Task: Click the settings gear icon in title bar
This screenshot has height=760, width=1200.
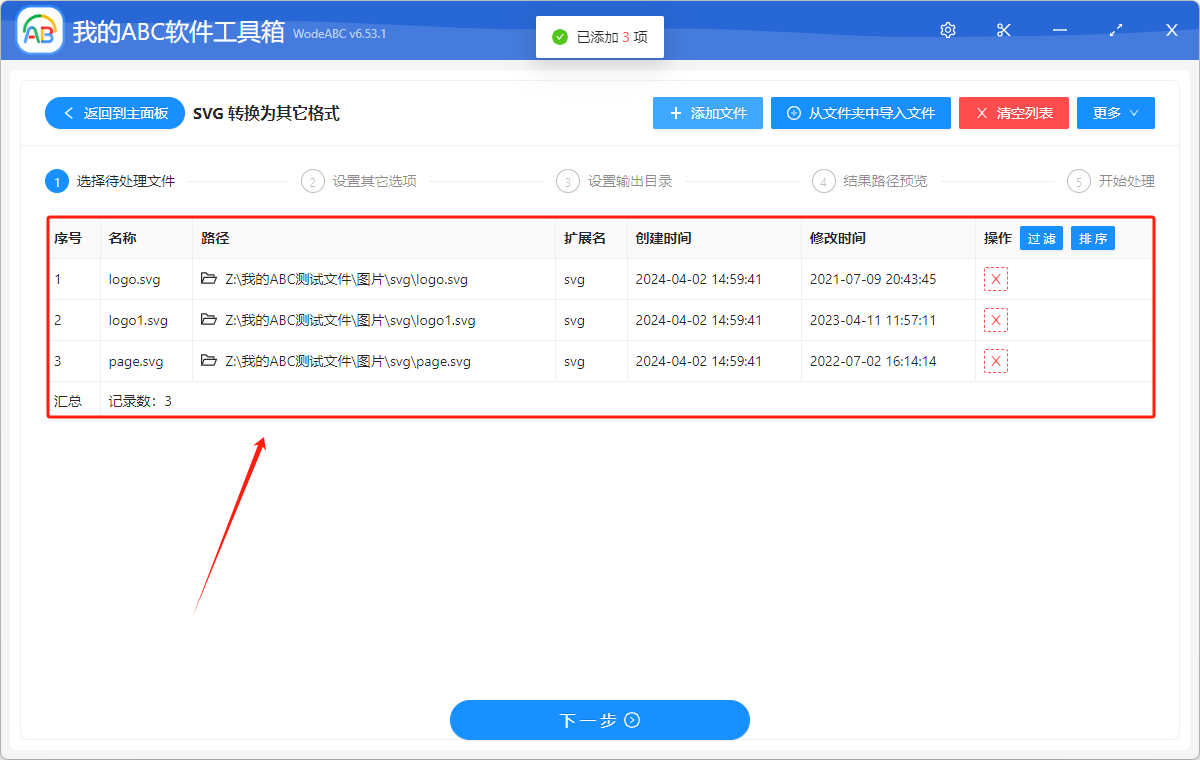Action: 948,30
